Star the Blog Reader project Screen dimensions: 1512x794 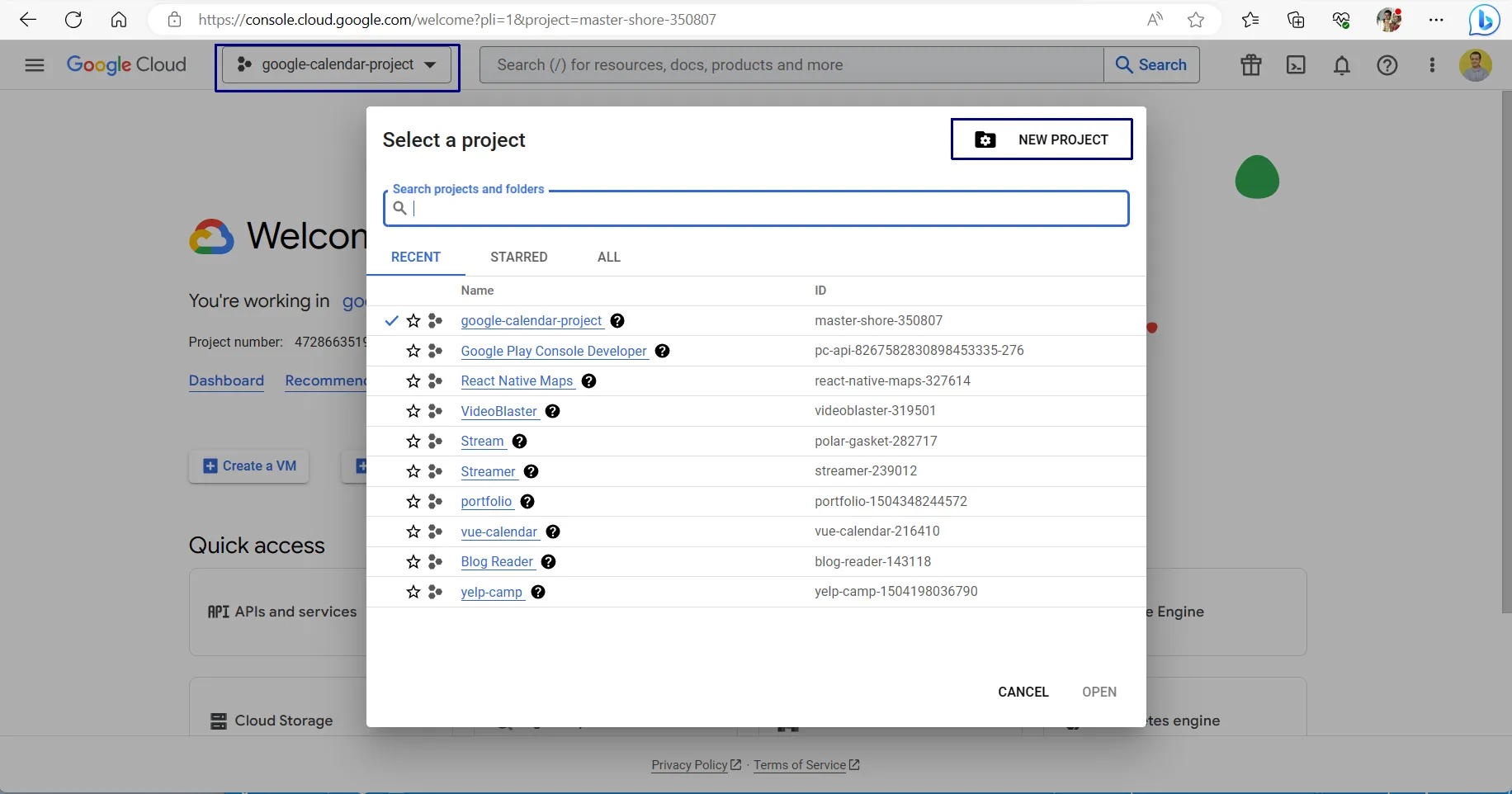[x=413, y=562]
